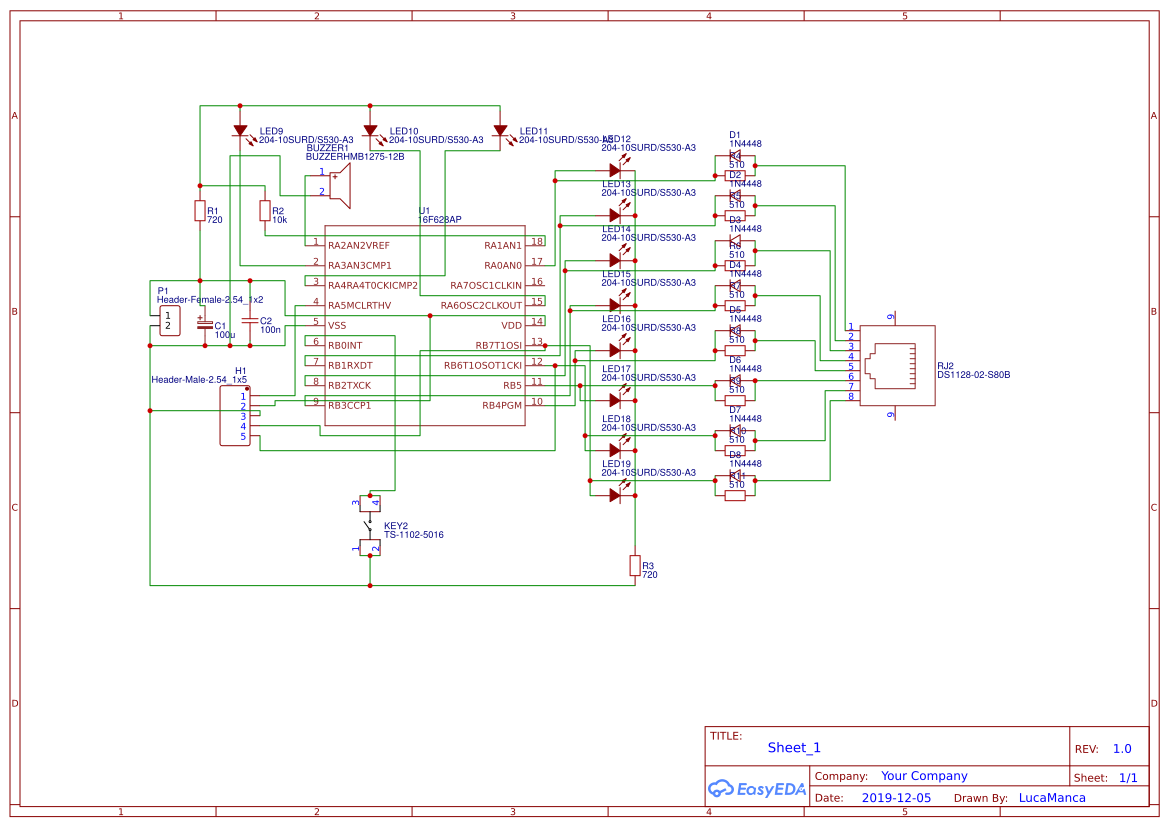The height and width of the screenshot is (827, 1170).
Task: Click the Sheet_1 title text
Action: 794,748
